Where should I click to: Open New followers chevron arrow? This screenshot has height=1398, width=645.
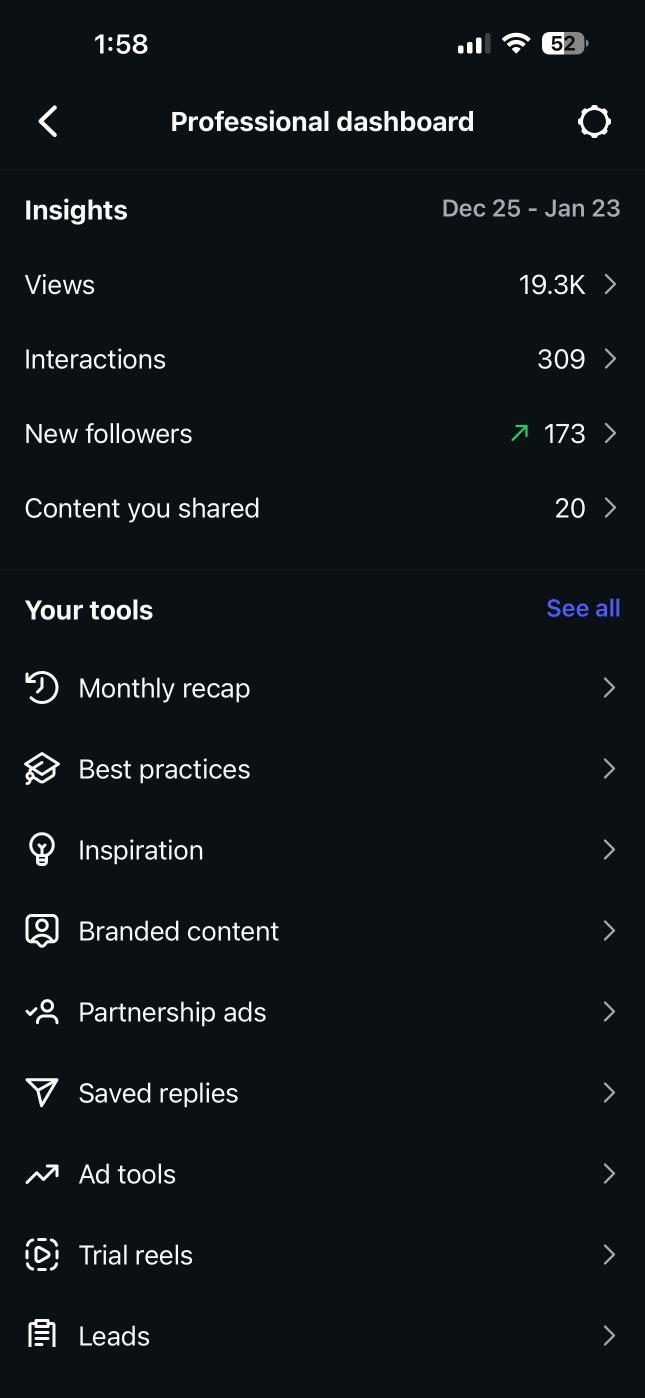point(610,434)
